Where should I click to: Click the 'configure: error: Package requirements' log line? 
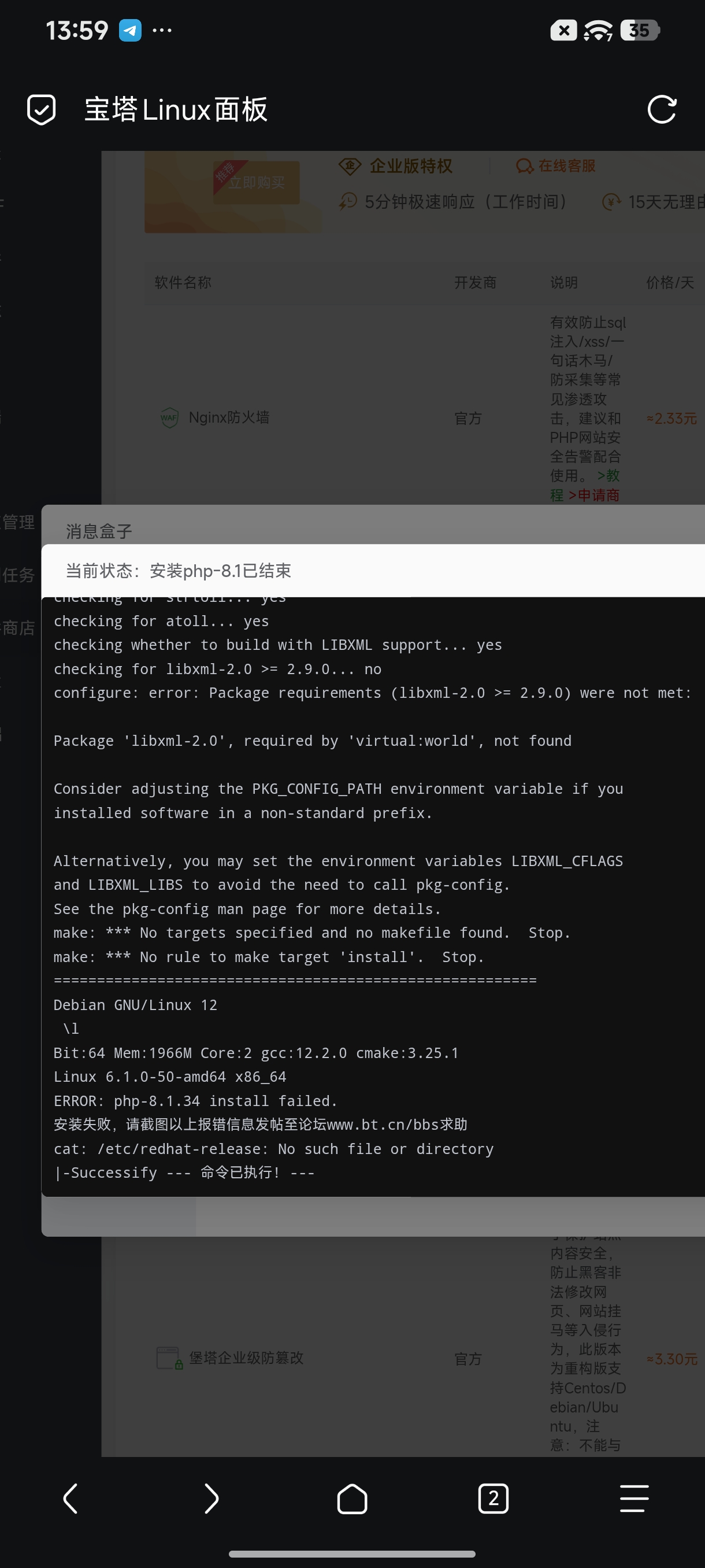pyautogui.click(x=372, y=693)
